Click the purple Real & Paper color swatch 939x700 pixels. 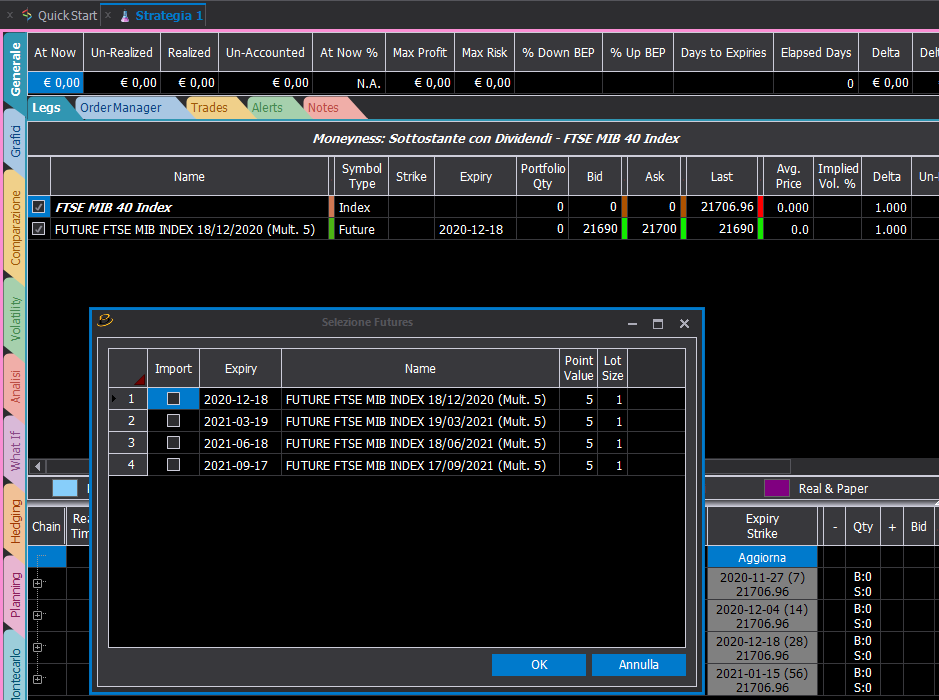(x=777, y=488)
